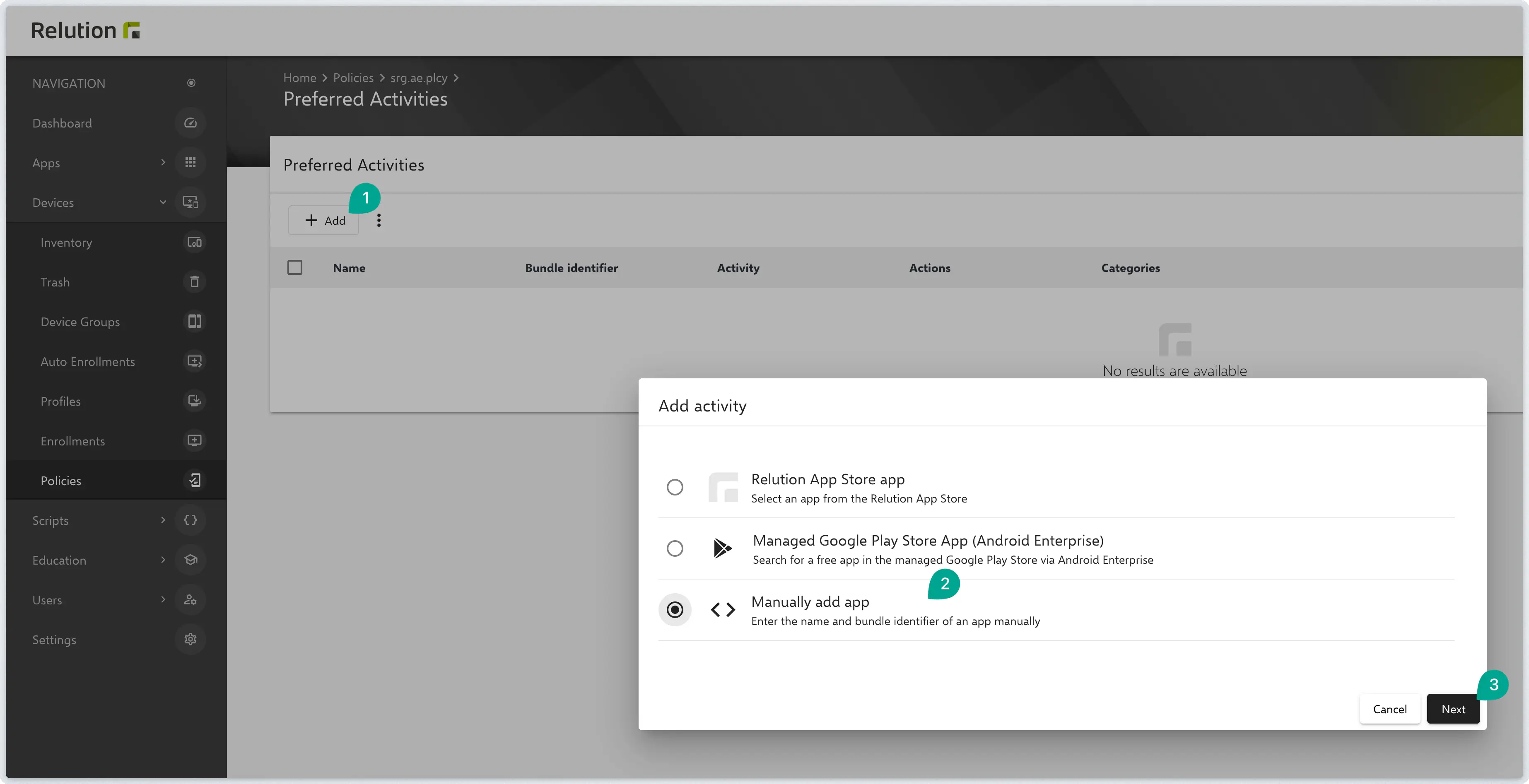Expand the Users navigation section

[x=163, y=600]
